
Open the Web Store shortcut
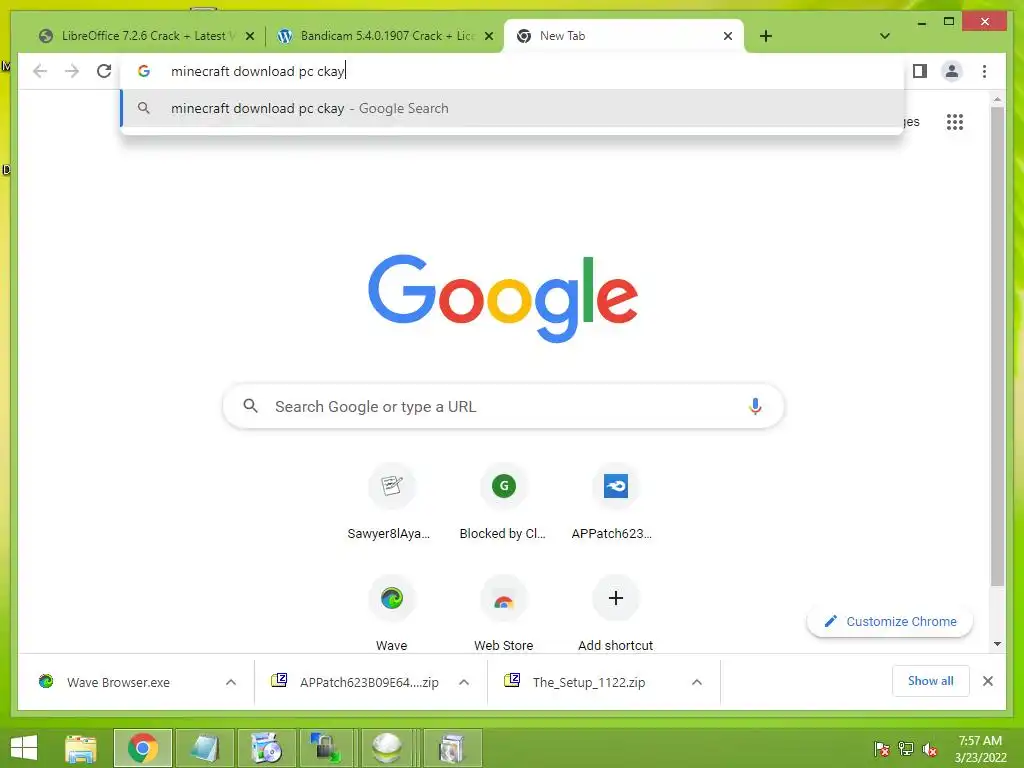(504, 613)
